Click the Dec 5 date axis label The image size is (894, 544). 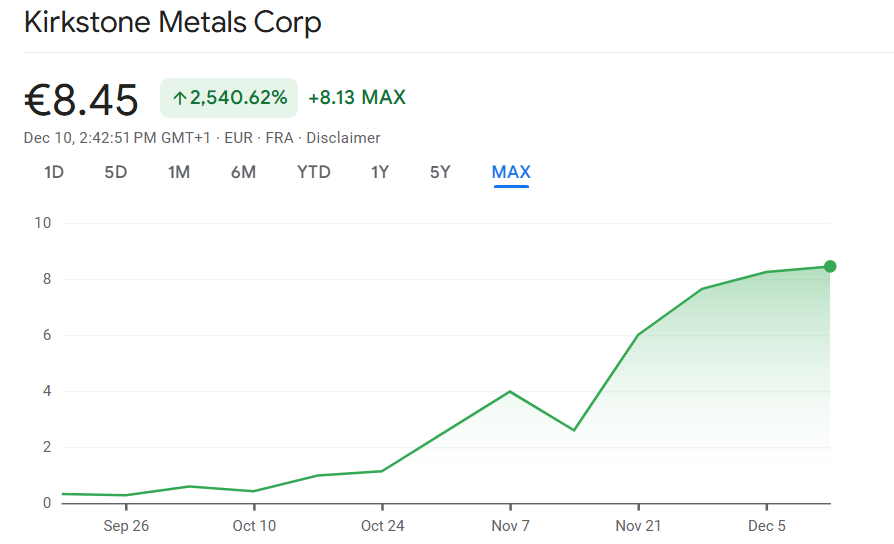click(766, 526)
